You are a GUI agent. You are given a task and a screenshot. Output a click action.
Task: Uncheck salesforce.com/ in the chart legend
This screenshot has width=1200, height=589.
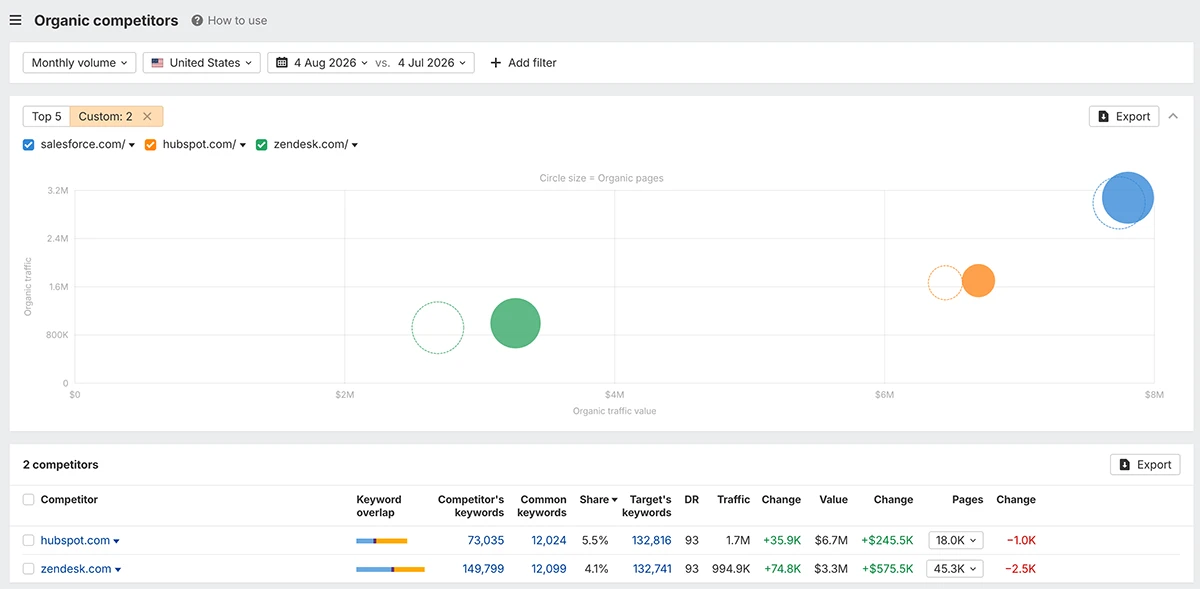29,144
